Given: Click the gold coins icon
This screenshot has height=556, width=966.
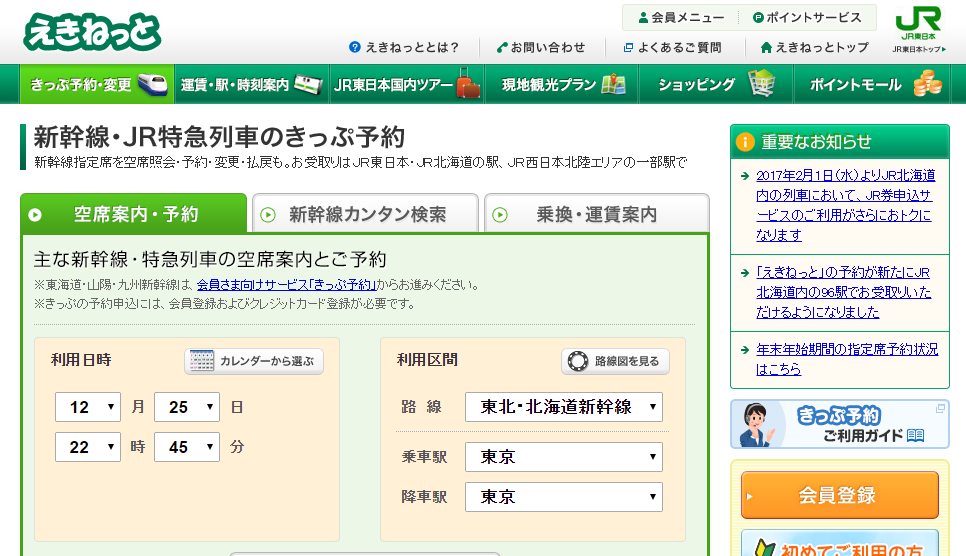Looking at the screenshot, I should [927, 84].
